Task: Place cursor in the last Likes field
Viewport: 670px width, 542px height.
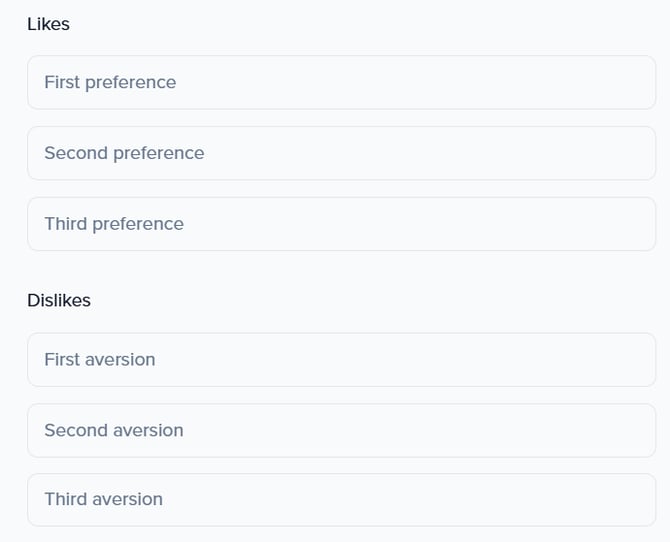Action: [x=341, y=224]
